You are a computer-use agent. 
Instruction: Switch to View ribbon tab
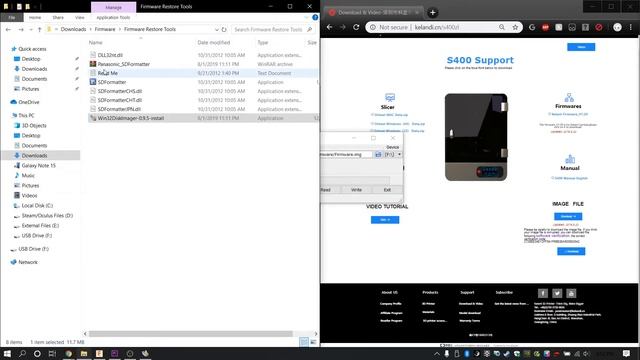pos(80,18)
